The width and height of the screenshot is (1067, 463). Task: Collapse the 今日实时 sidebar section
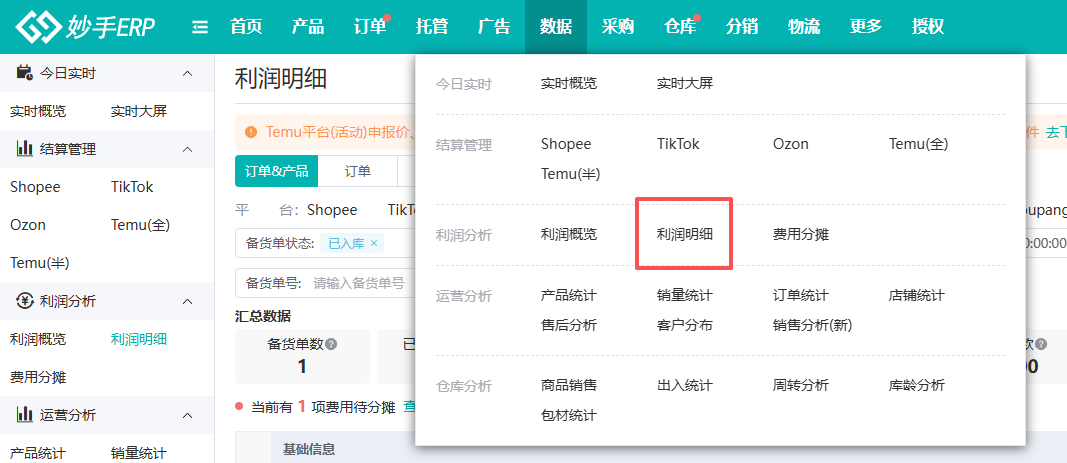coord(187,73)
